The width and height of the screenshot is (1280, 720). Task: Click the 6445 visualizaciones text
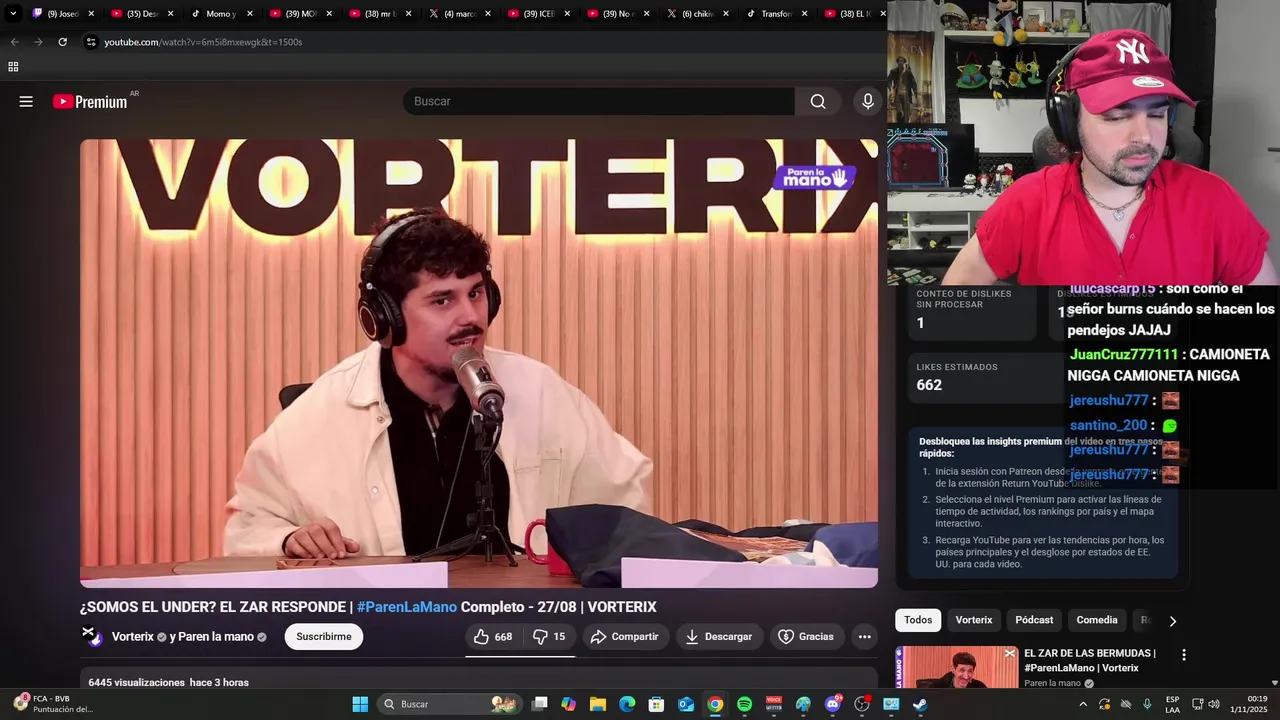coord(137,682)
